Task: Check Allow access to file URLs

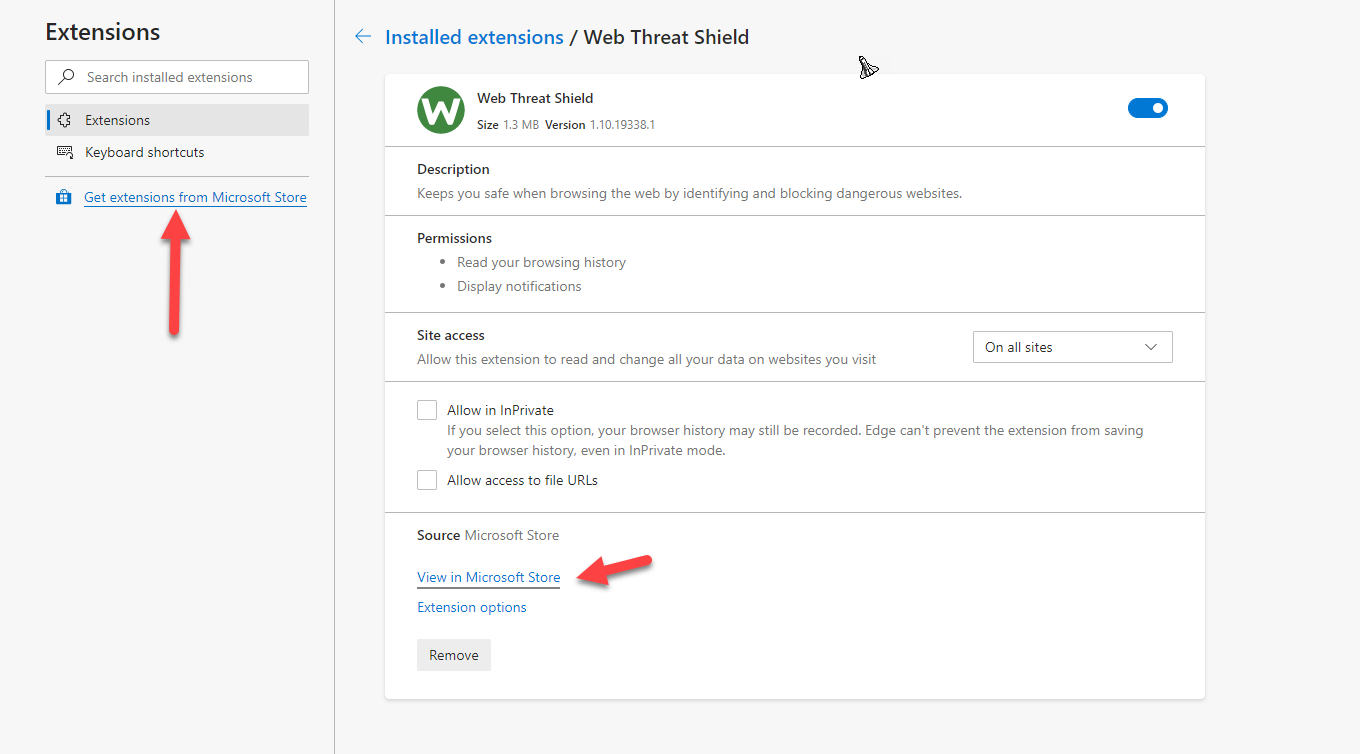Action: click(427, 480)
